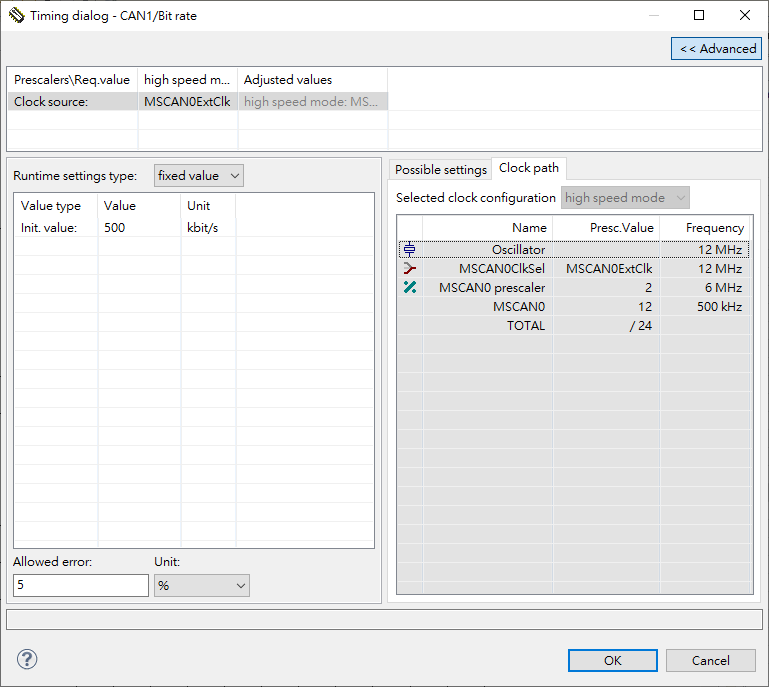Click the MSCAN0 prescaler row name
This screenshot has height=687, width=769.
492,288
